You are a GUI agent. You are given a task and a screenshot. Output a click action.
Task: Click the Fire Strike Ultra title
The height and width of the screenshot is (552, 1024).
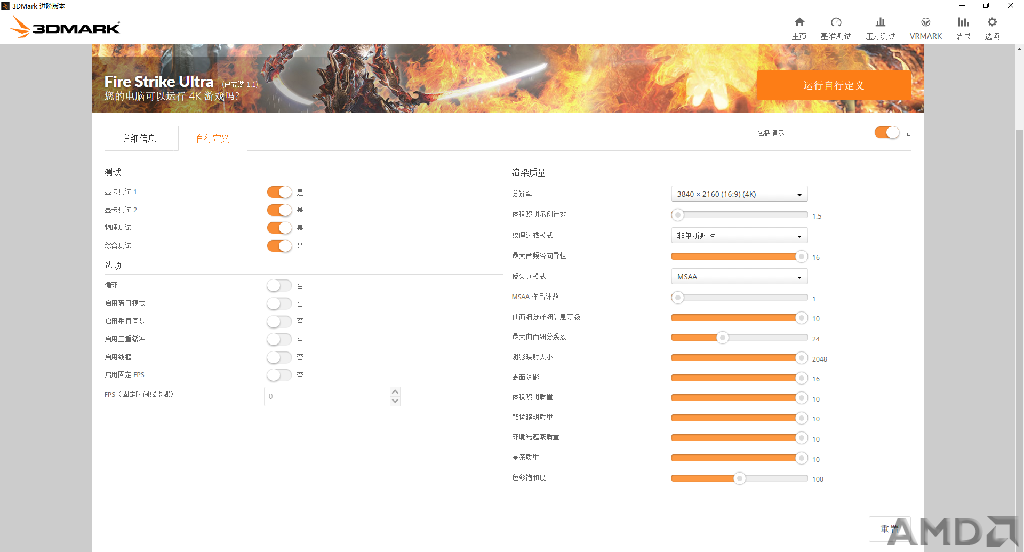click(x=159, y=82)
